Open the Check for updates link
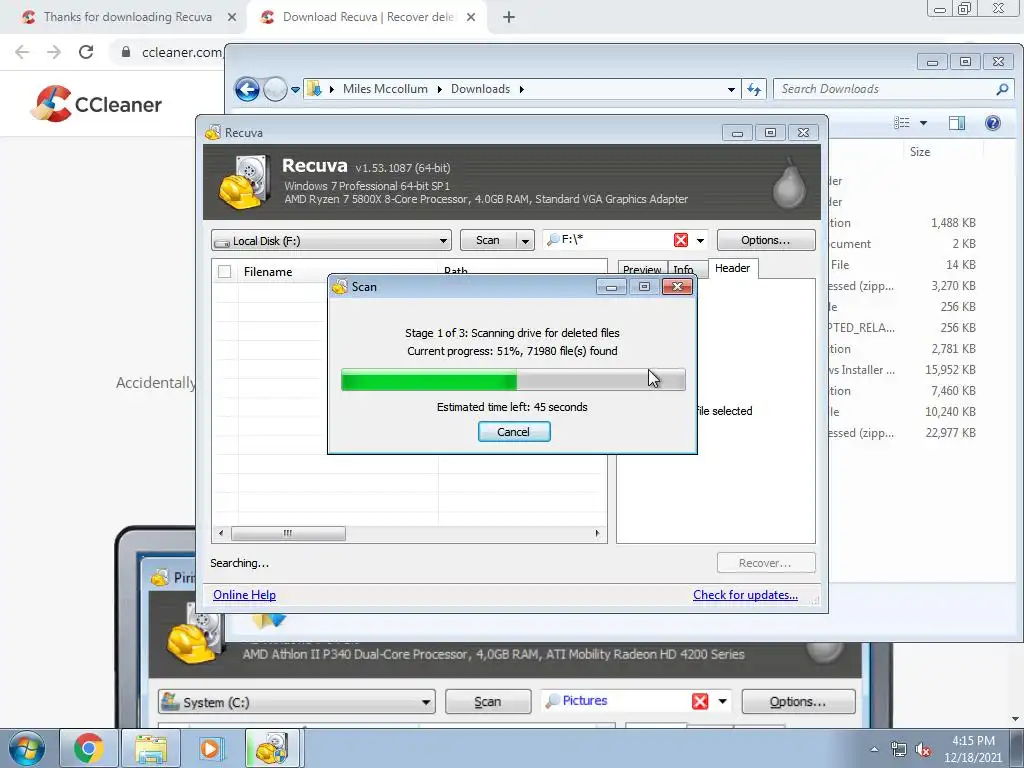Viewport: 1024px width, 768px height. 745,595
